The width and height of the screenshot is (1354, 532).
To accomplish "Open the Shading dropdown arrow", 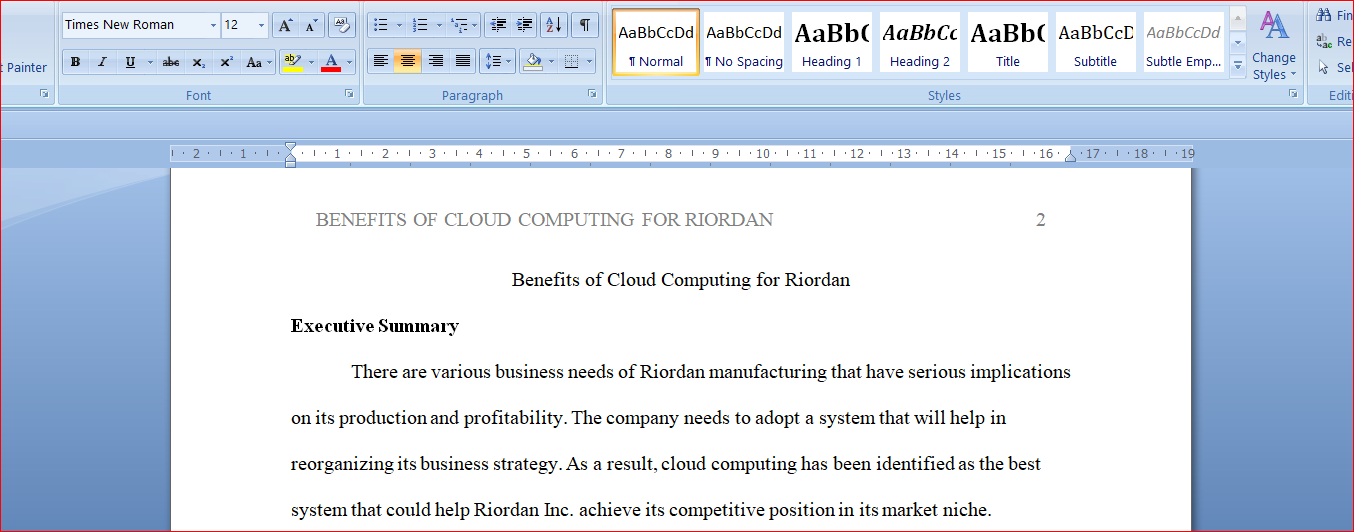I will [x=552, y=62].
